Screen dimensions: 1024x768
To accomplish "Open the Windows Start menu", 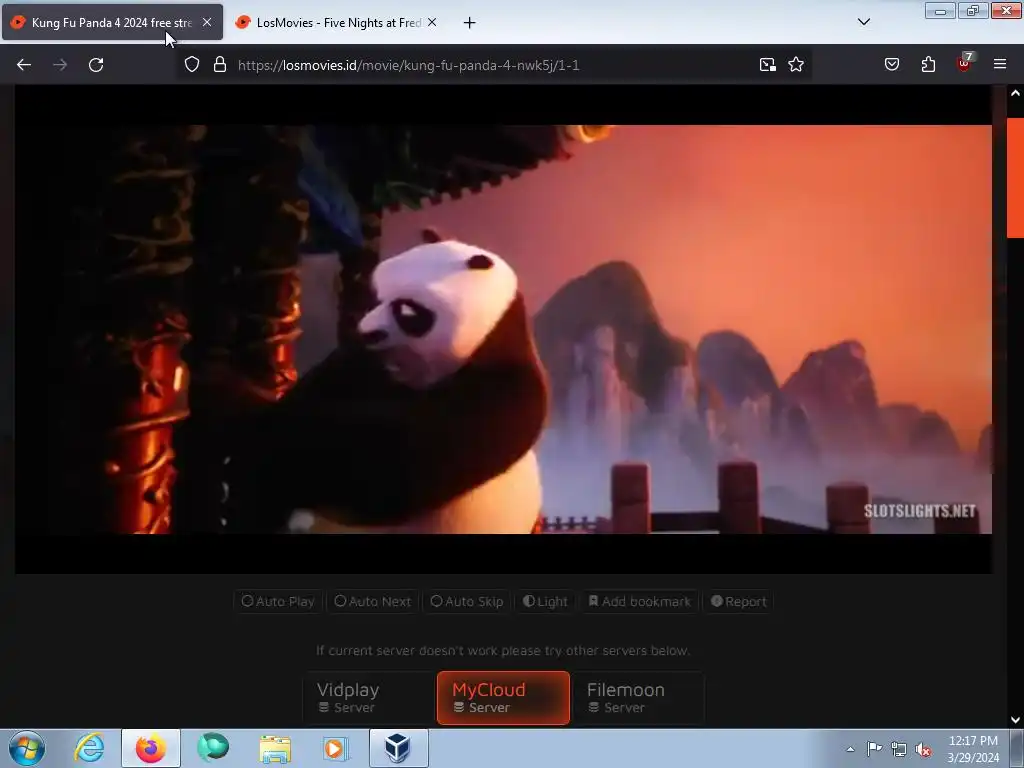I will [27, 748].
